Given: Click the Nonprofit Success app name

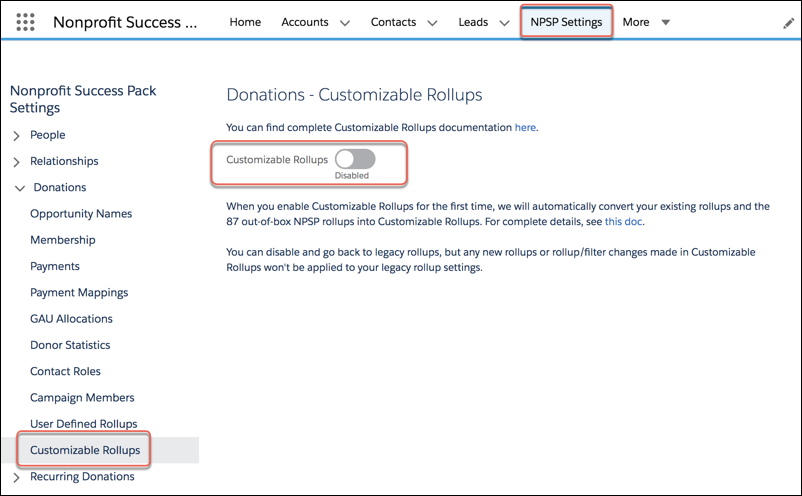Looking at the screenshot, I should [125, 22].
